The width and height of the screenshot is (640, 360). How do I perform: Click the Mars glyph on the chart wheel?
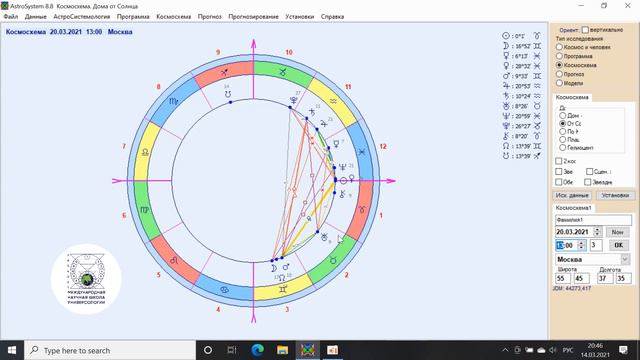click(x=286, y=267)
